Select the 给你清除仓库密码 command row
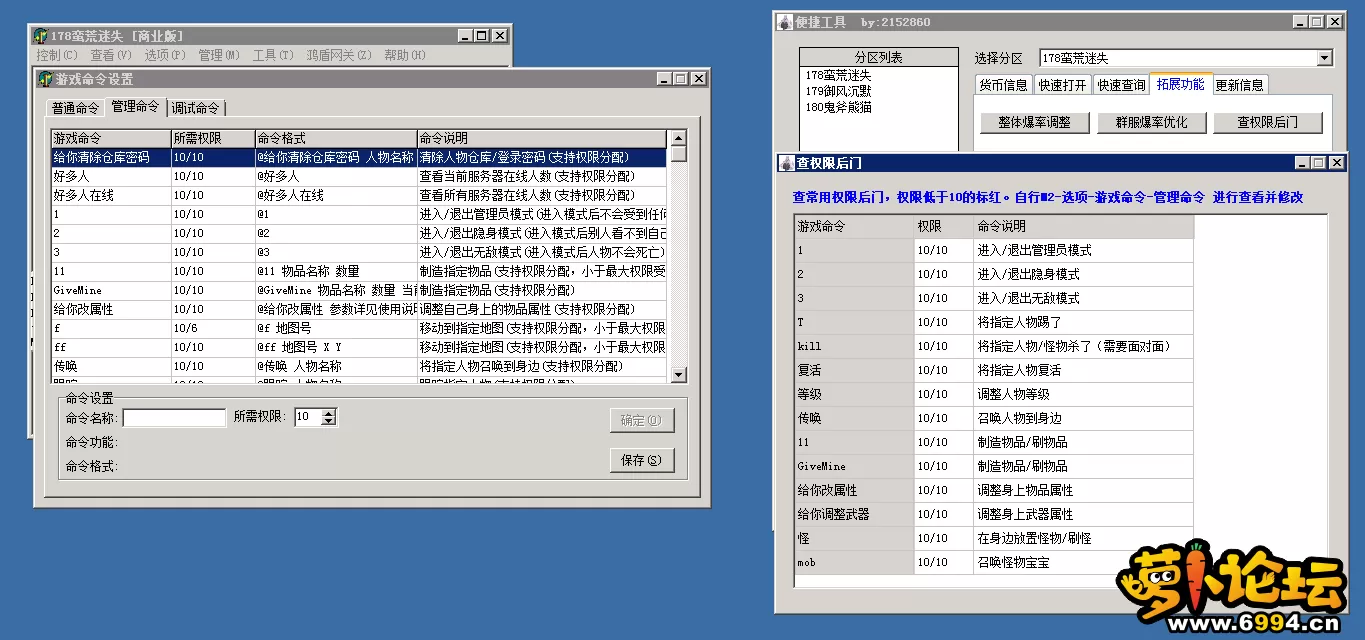The width and height of the screenshot is (1365, 640). 358,157
